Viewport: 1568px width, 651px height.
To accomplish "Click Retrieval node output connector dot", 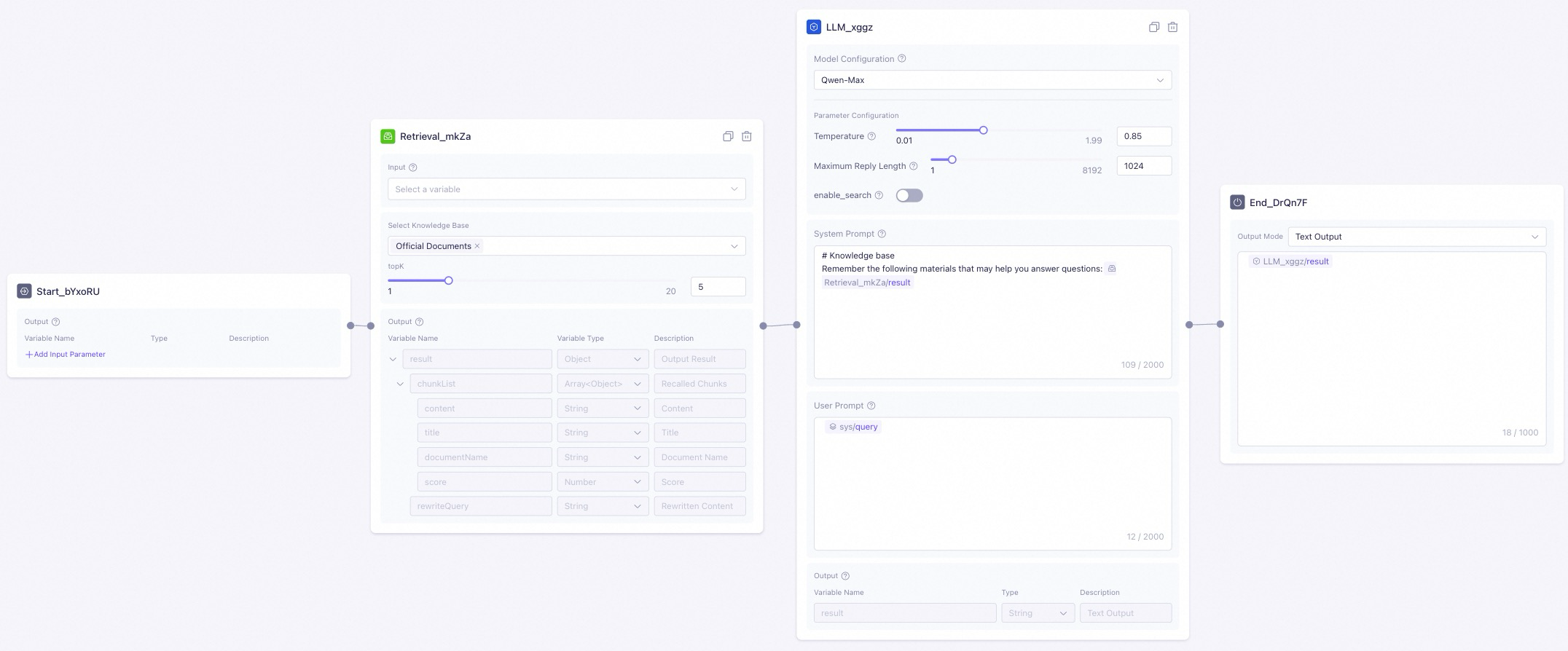I will [x=764, y=325].
